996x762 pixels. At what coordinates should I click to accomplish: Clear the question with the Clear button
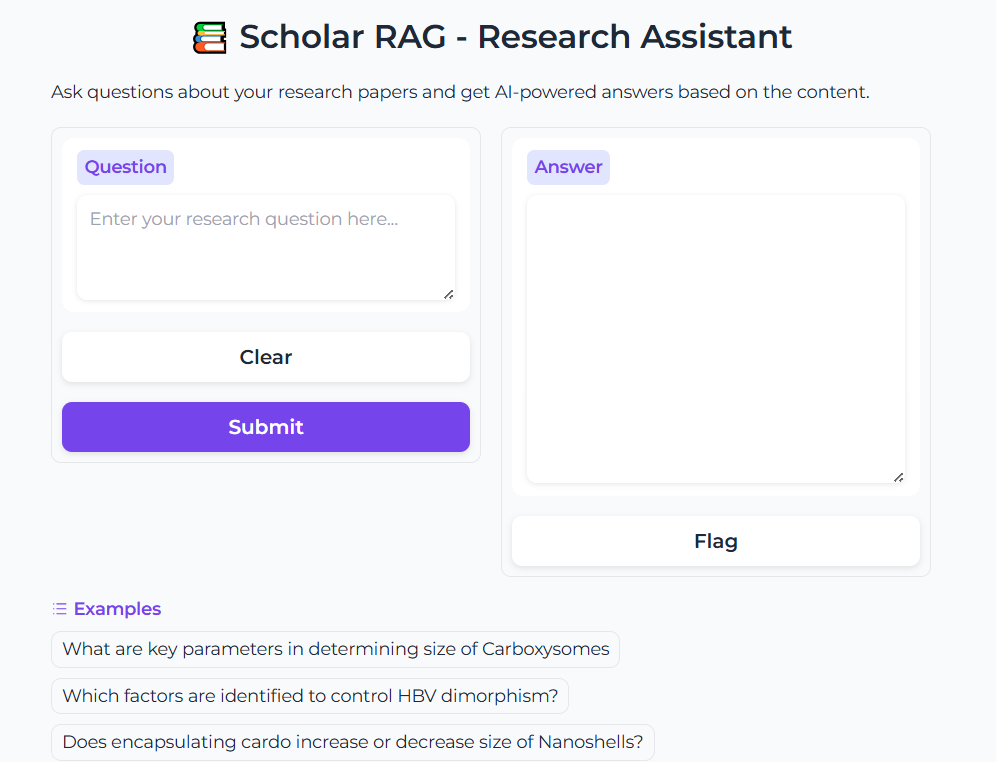point(265,356)
